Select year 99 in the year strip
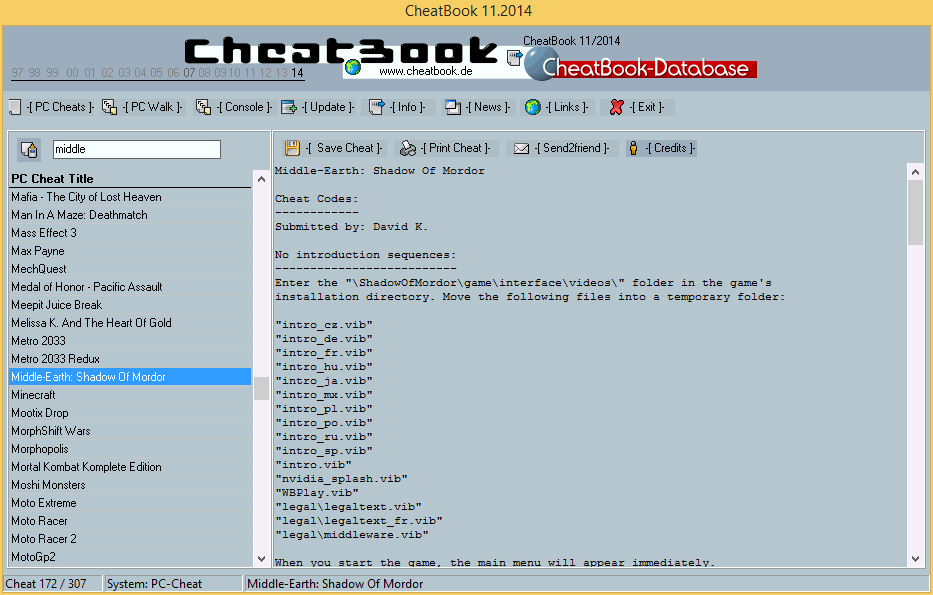This screenshot has height=595, width=933. pyautogui.click(x=52, y=73)
